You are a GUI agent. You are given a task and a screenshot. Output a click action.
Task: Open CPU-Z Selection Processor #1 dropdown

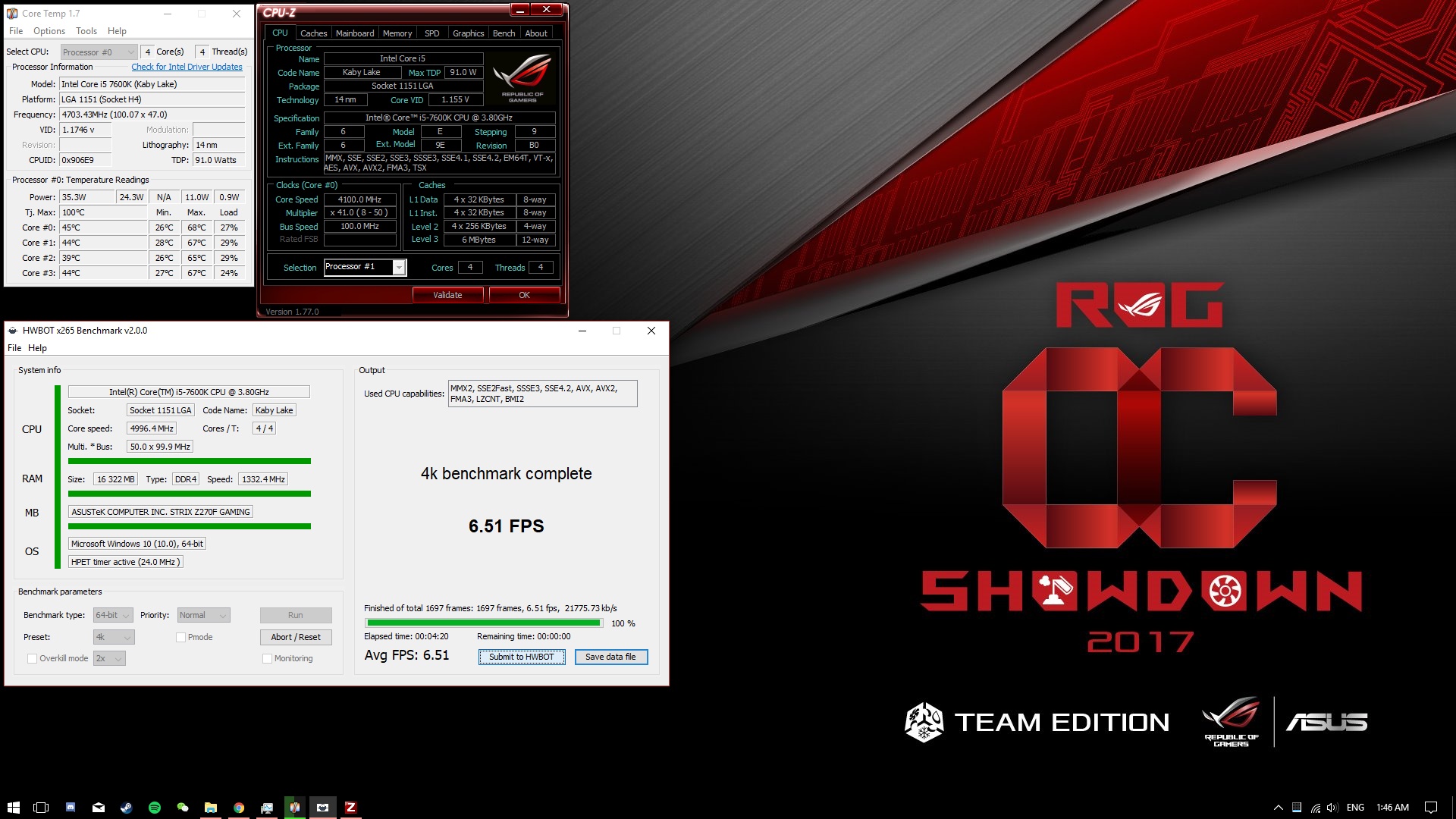(x=365, y=267)
